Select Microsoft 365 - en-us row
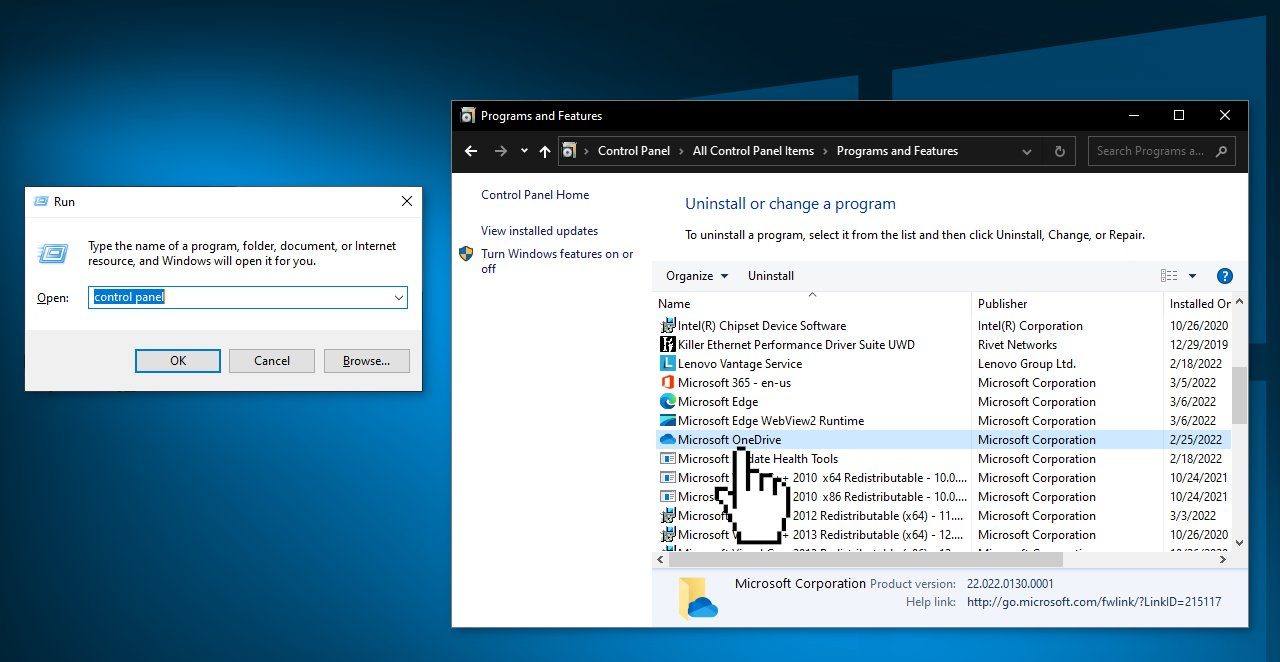This screenshot has height=662, width=1280. coord(943,383)
